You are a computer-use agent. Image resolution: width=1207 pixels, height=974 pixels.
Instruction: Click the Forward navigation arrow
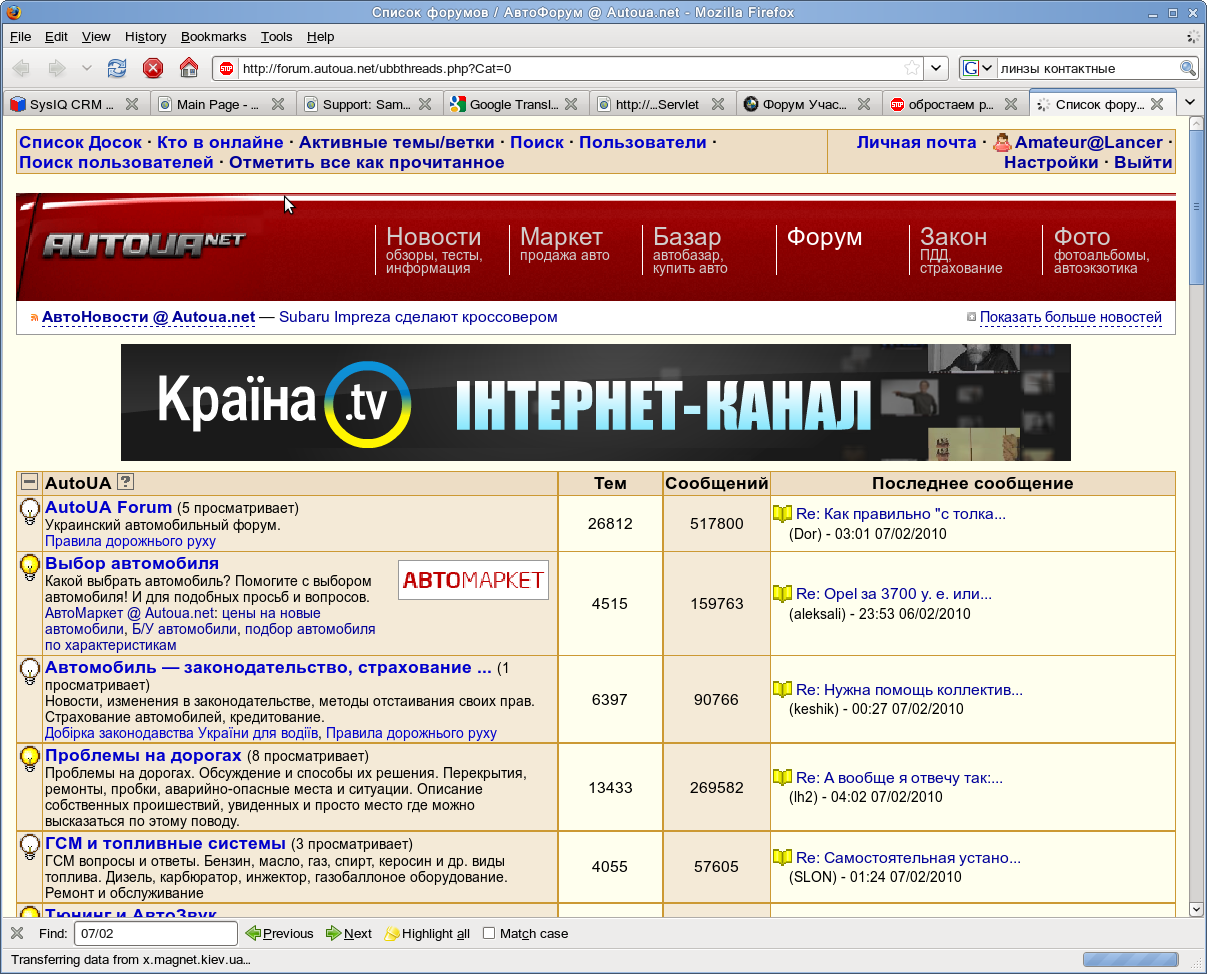point(57,68)
